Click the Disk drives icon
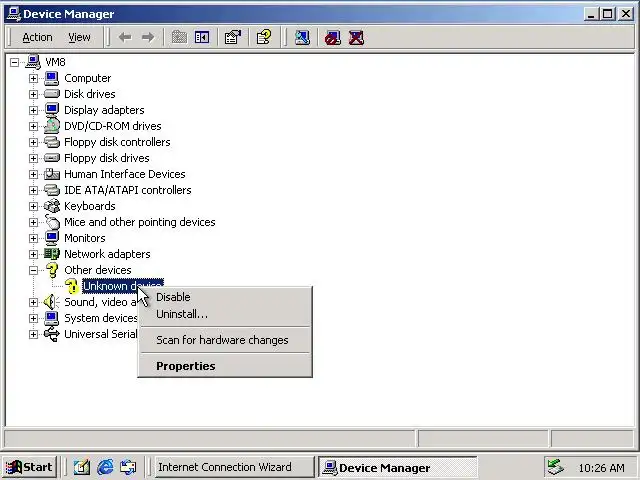 tap(52, 94)
